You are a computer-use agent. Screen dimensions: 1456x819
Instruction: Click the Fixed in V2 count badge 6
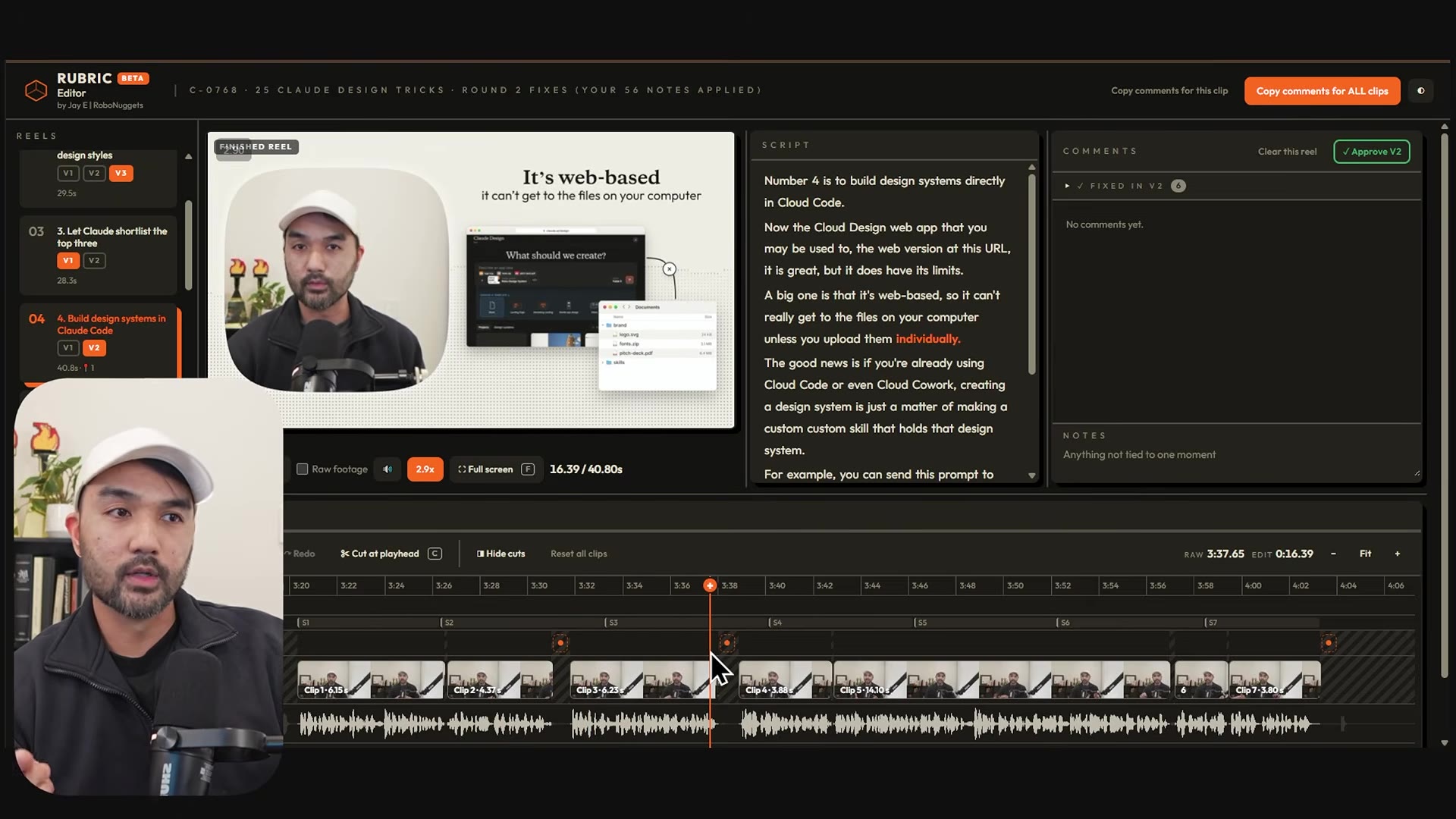pyautogui.click(x=1178, y=186)
